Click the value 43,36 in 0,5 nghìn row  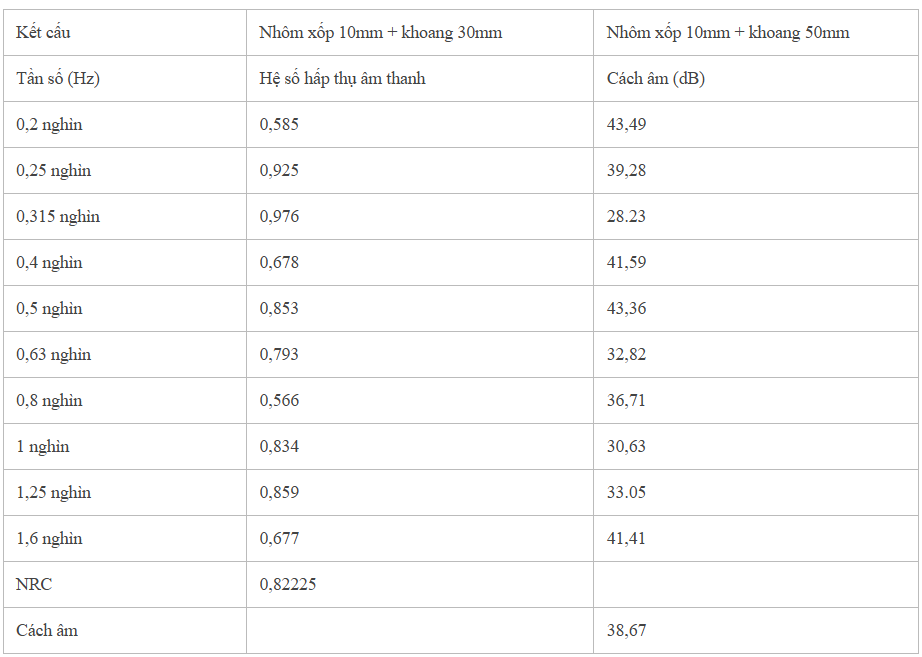(626, 308)
